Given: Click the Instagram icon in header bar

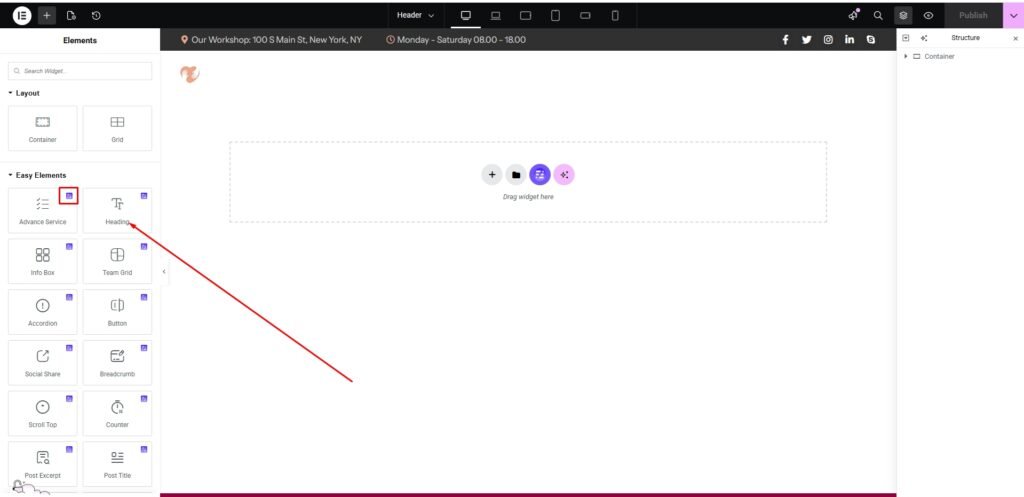Looking at the screenshot, I should tap(828, 39).
